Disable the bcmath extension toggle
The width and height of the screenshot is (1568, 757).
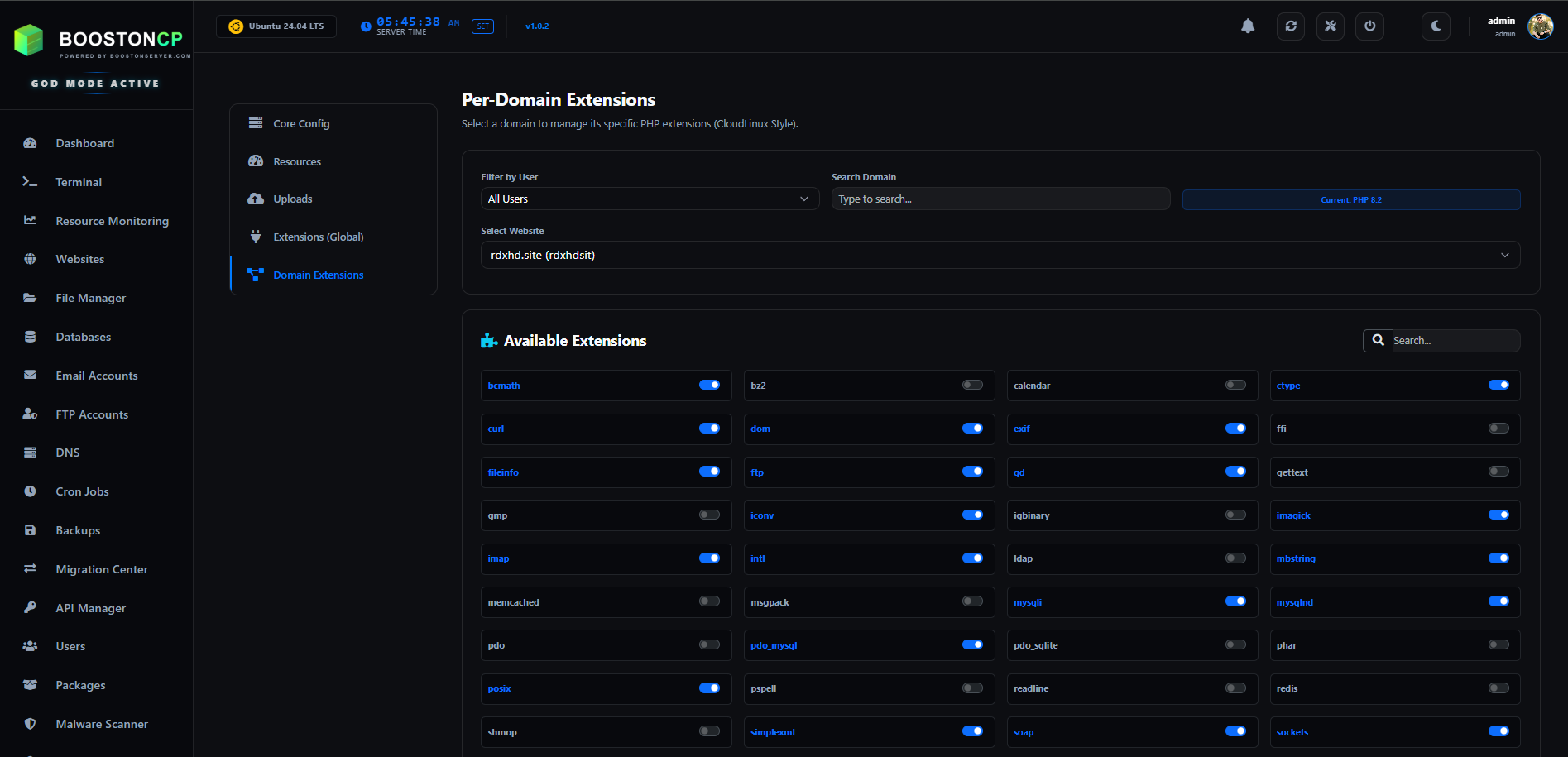[x=709, y=385]
